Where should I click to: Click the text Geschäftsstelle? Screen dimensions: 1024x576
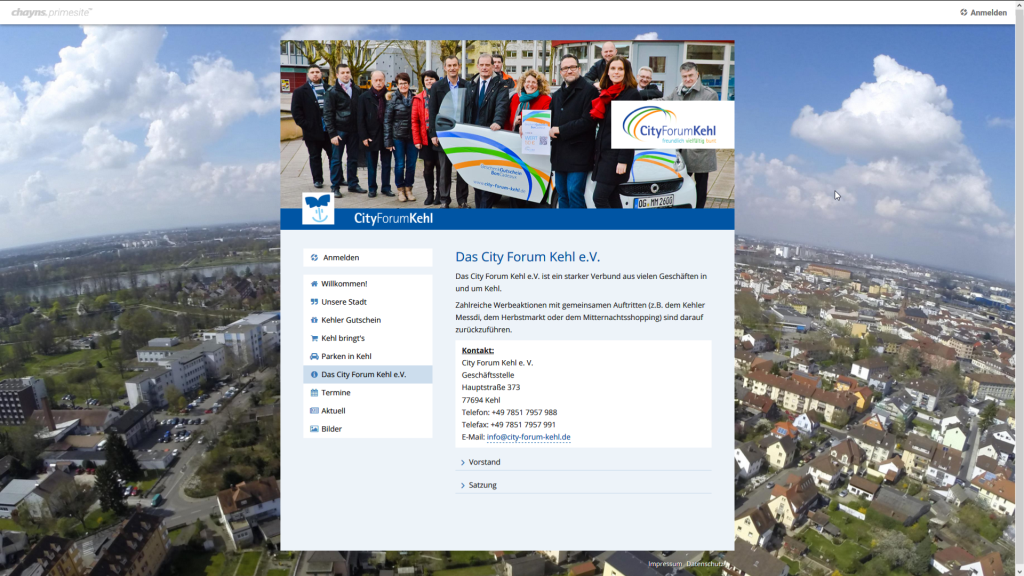pos(488,376)
